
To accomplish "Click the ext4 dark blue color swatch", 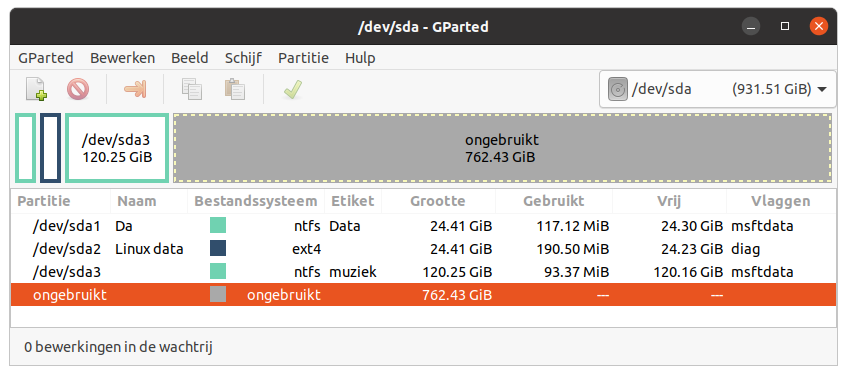I will (218, 249).
